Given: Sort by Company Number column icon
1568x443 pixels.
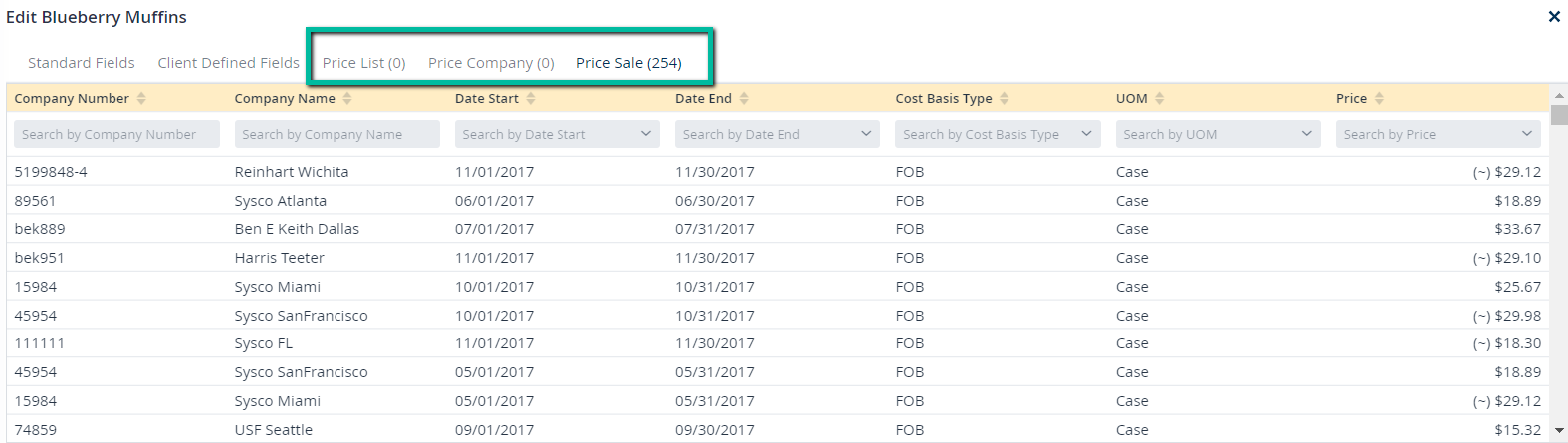Looking at the screenshot, I should pos(141,98).
